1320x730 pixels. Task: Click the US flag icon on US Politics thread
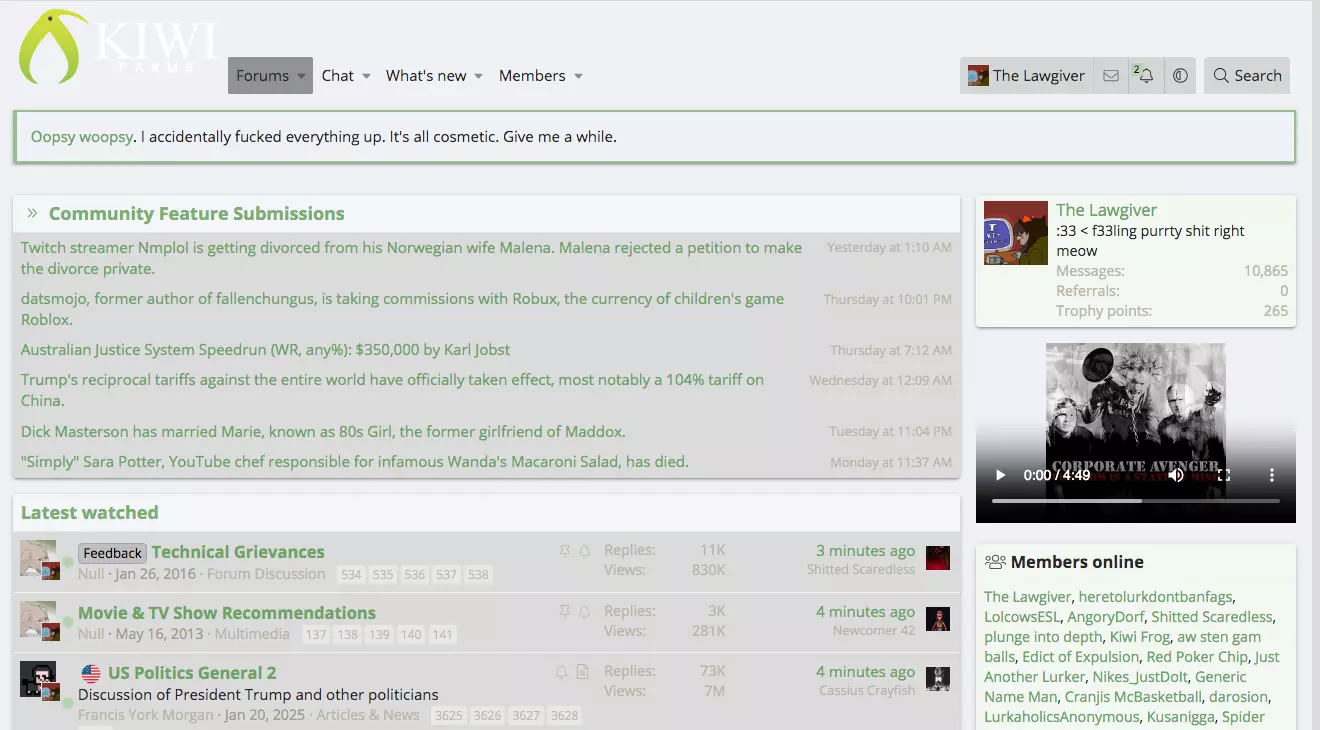pos(91,673)
